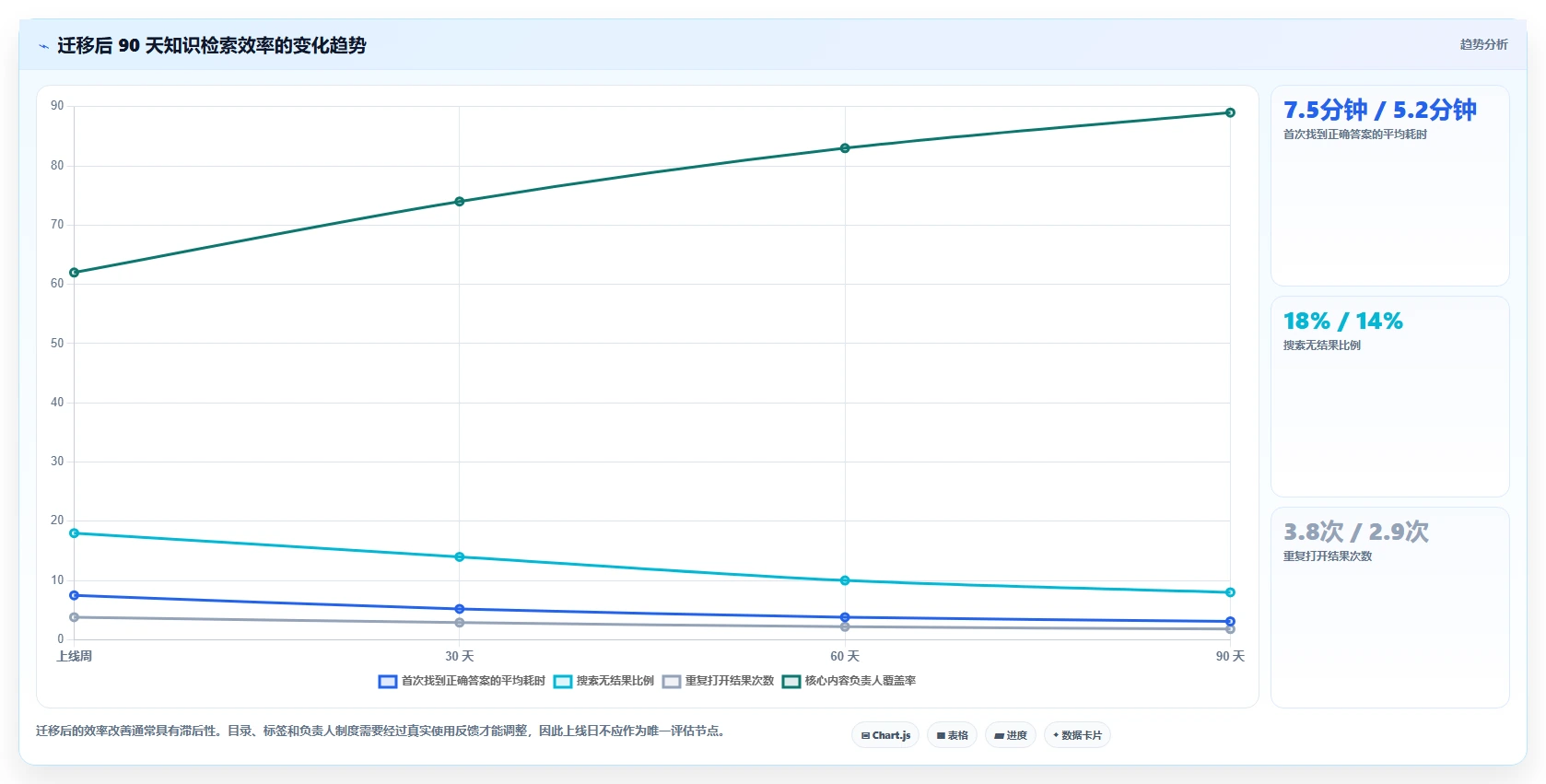The width and height of the screenshot is (1546, 784).
Task: Click the trend icon beside the panel title
Action: (x=43, y=46)
